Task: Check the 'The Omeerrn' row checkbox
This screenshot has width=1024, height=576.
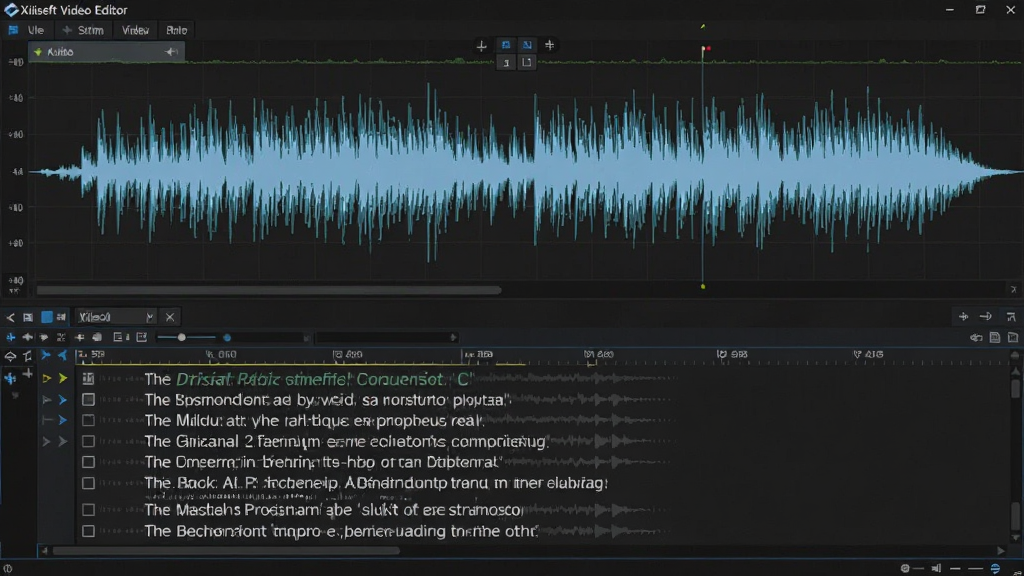Action: coord(88,462)
